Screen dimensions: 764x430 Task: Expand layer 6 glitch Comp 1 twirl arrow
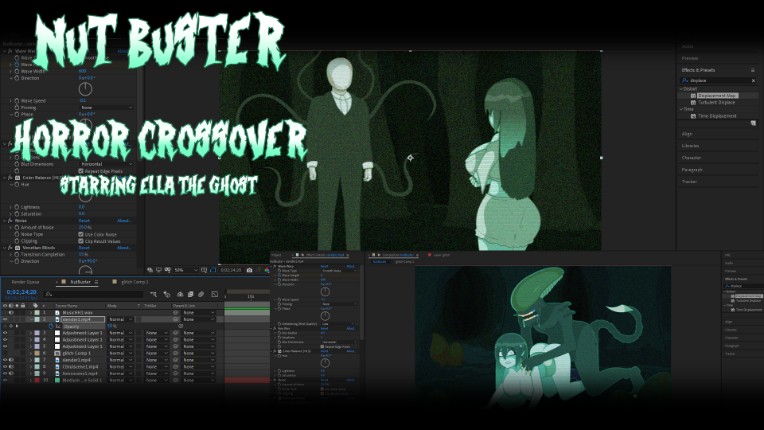[30, 353]
